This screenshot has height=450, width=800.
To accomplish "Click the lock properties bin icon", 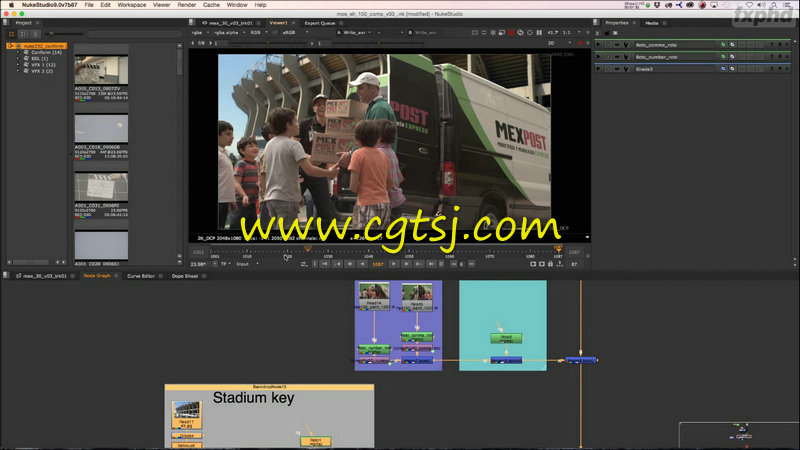I will click(607, 33).
